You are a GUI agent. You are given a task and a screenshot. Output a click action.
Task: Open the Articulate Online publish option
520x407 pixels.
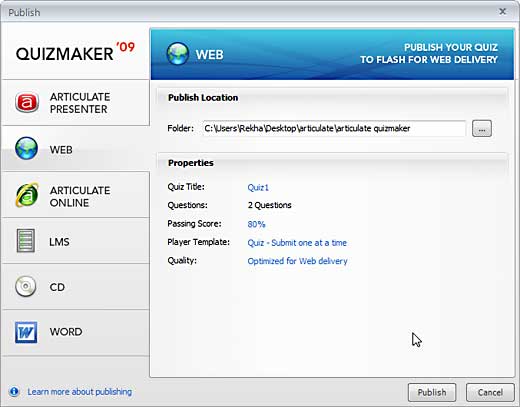(x=76, y=195)
